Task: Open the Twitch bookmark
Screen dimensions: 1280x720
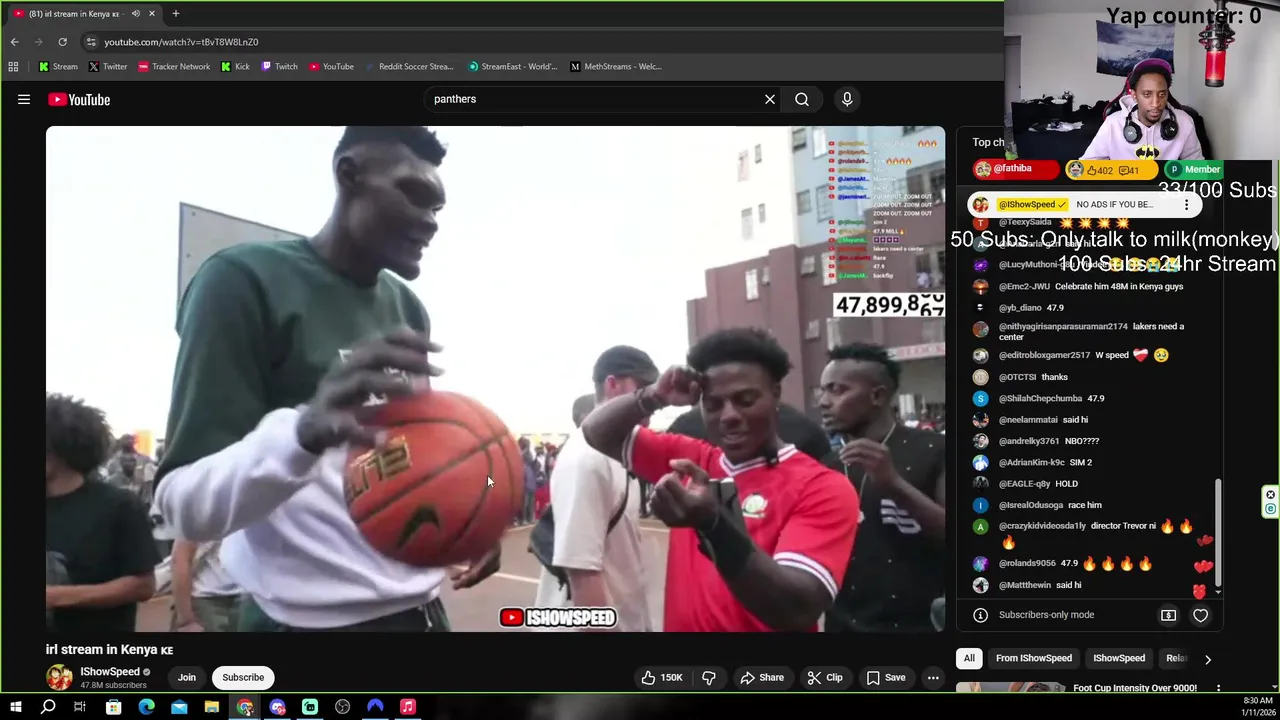Action: pyautogui.click(x=279, y=67)
